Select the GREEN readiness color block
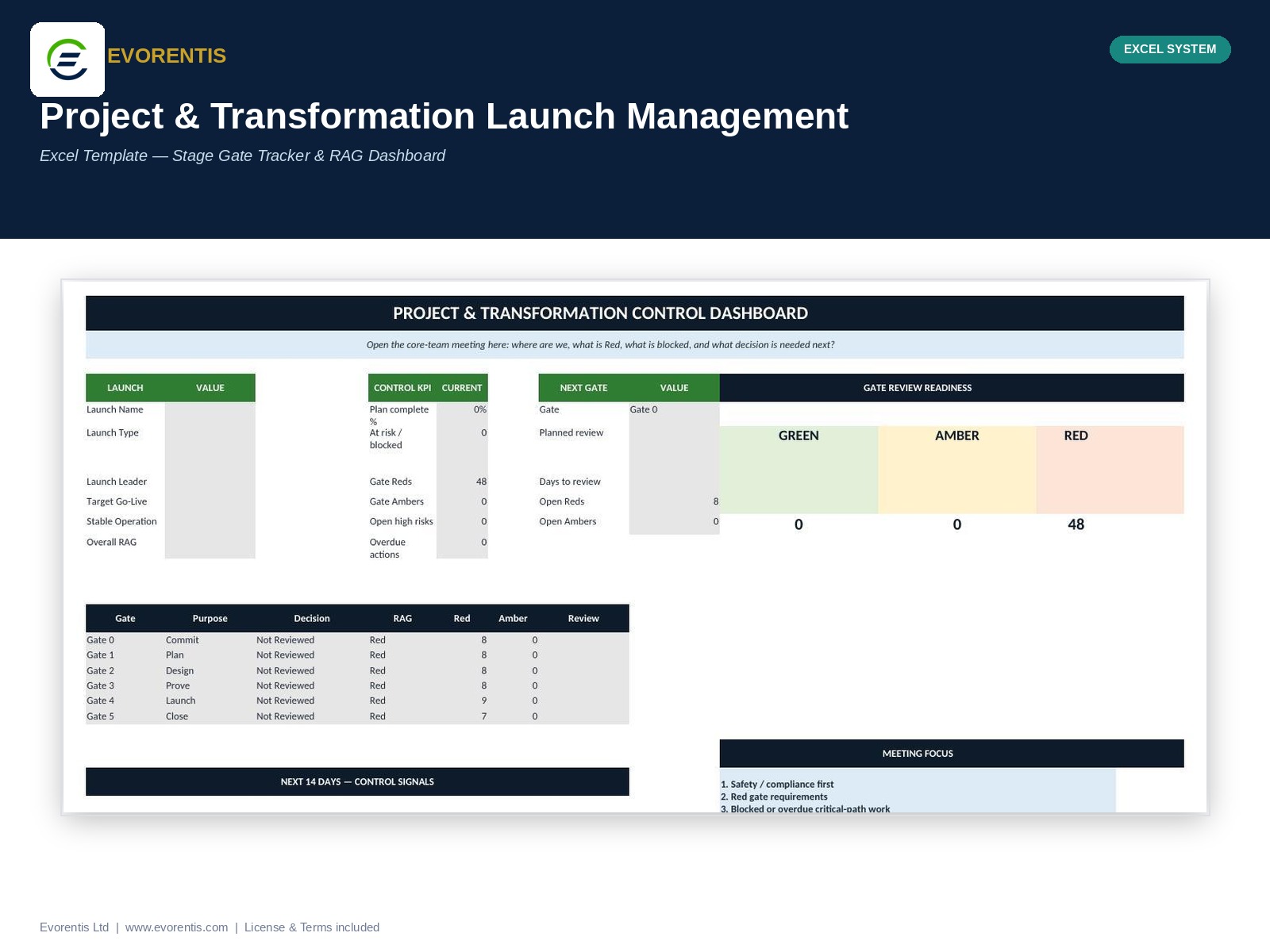The width and height of the screenshot is (1270, 952). [799, 470]
